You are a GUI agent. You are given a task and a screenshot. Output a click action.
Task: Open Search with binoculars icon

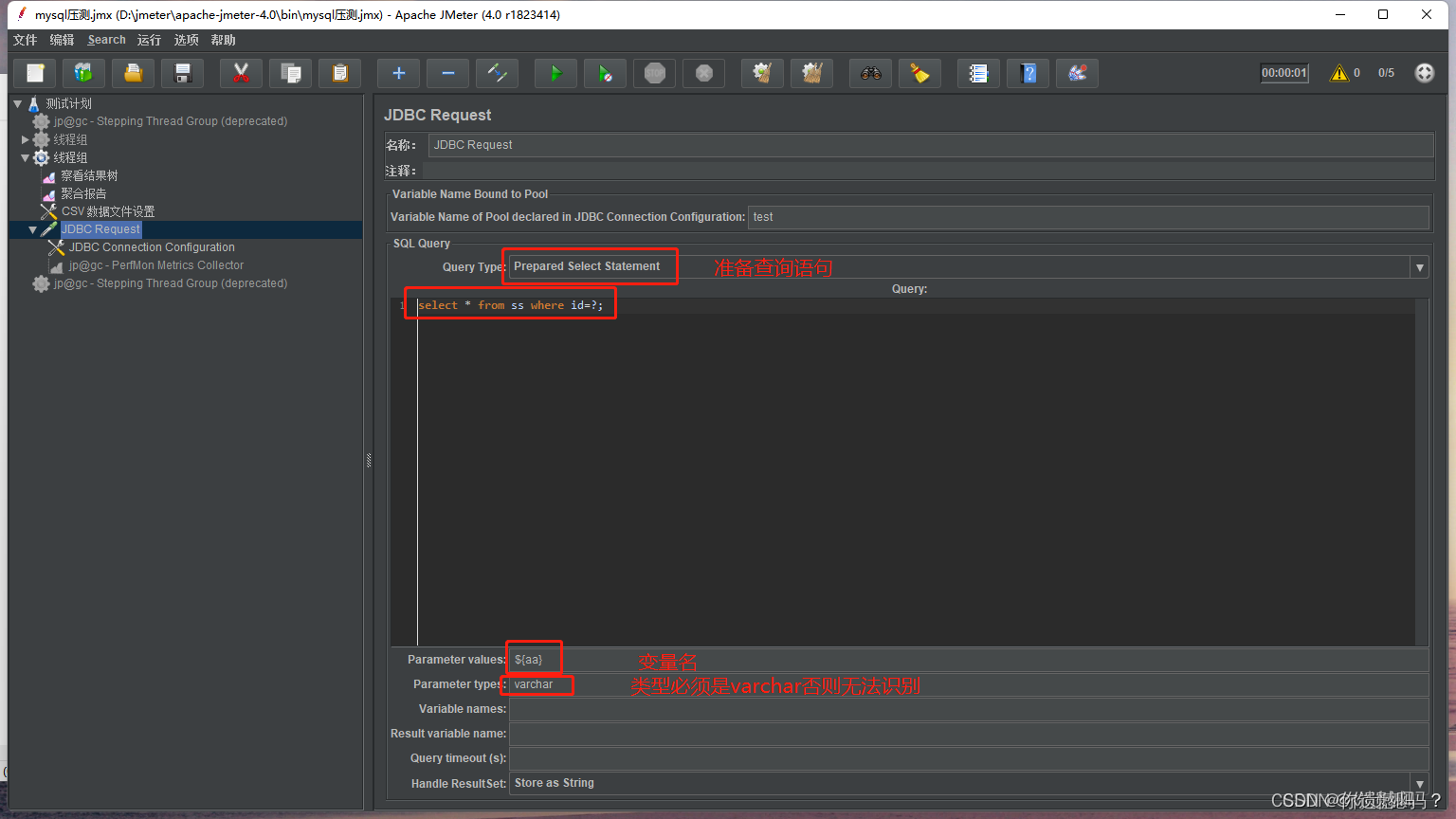pyautogui.click(x=870, y=73)
